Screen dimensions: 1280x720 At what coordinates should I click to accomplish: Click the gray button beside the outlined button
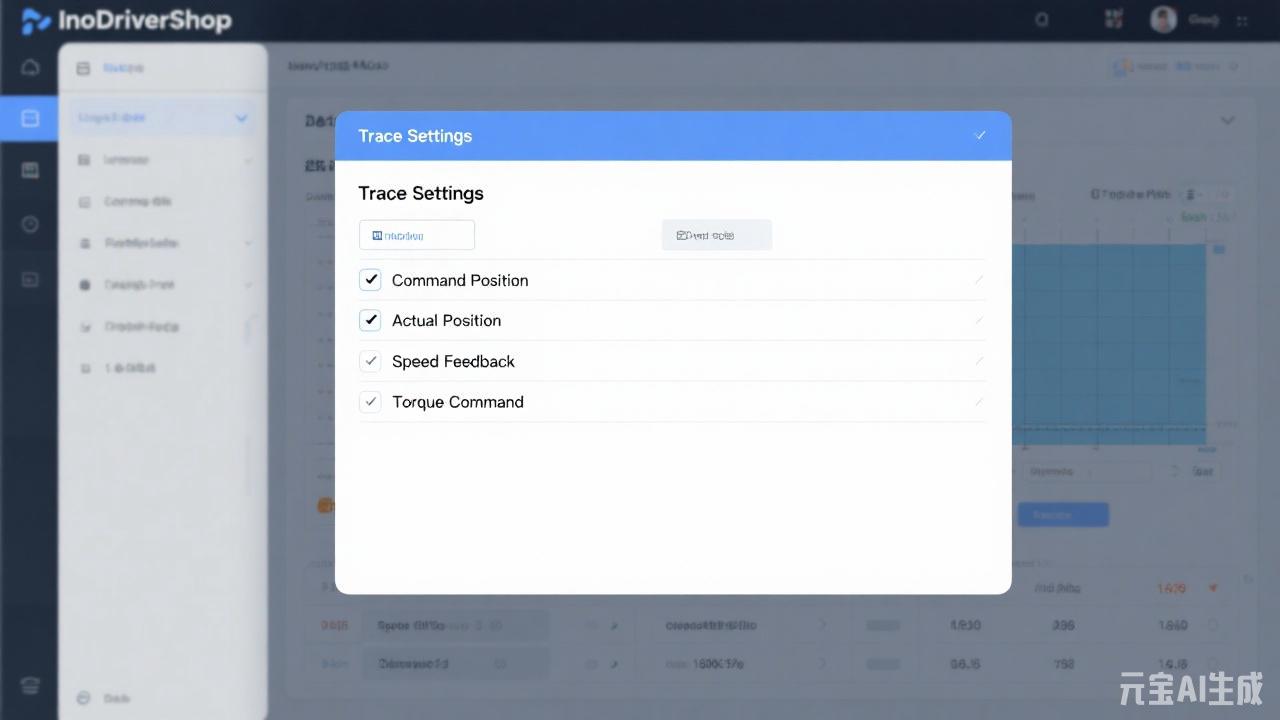tap(716, 235)
